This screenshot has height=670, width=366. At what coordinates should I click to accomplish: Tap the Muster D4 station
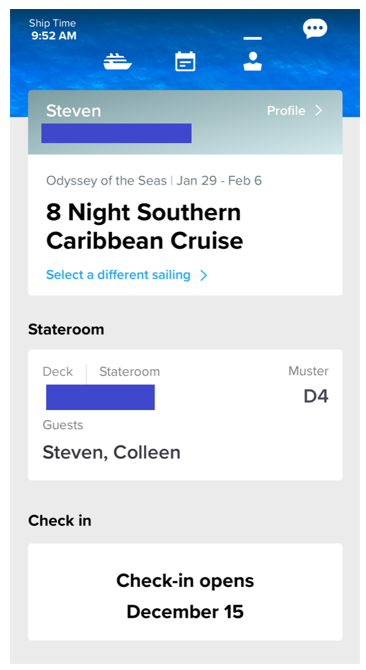click(308, 384)
